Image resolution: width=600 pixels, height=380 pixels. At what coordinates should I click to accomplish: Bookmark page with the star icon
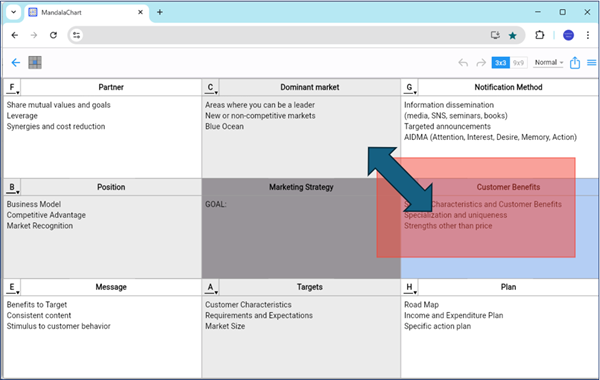tap(512, 36)
